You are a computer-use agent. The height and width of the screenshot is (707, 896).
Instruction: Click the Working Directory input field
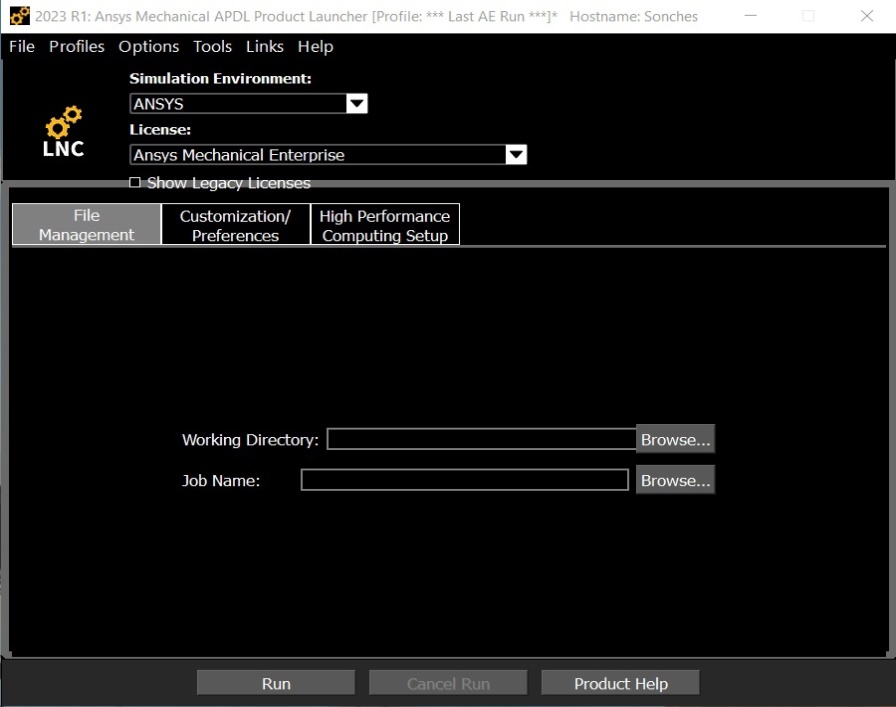pos(482,439)
